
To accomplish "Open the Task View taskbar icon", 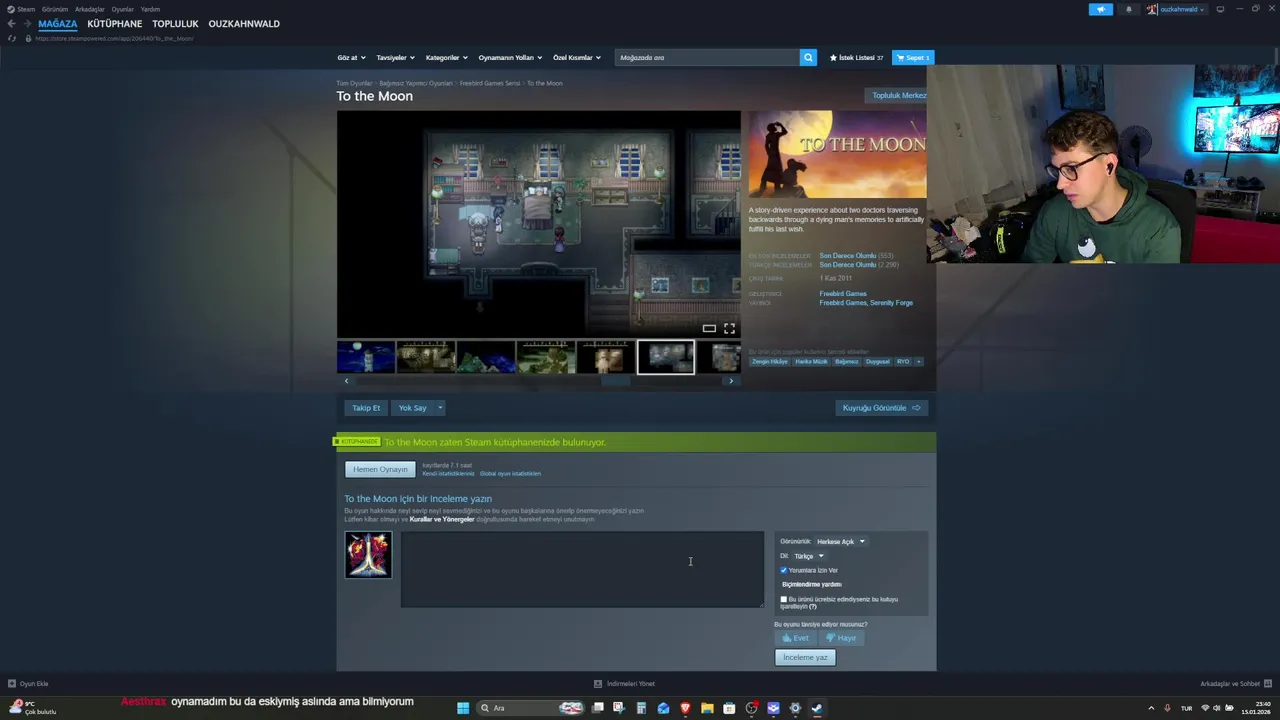I will tap(597, 708).
